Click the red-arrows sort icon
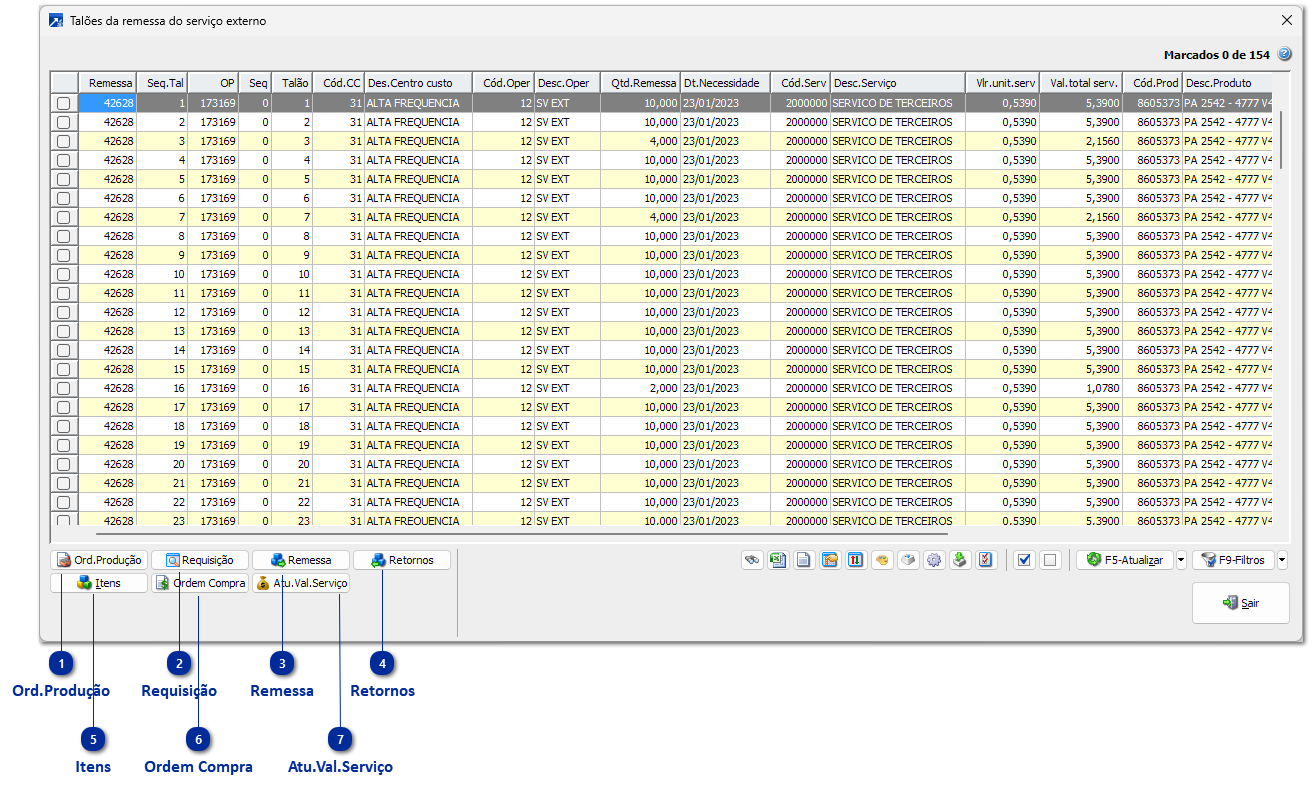 tap(856, 560)
